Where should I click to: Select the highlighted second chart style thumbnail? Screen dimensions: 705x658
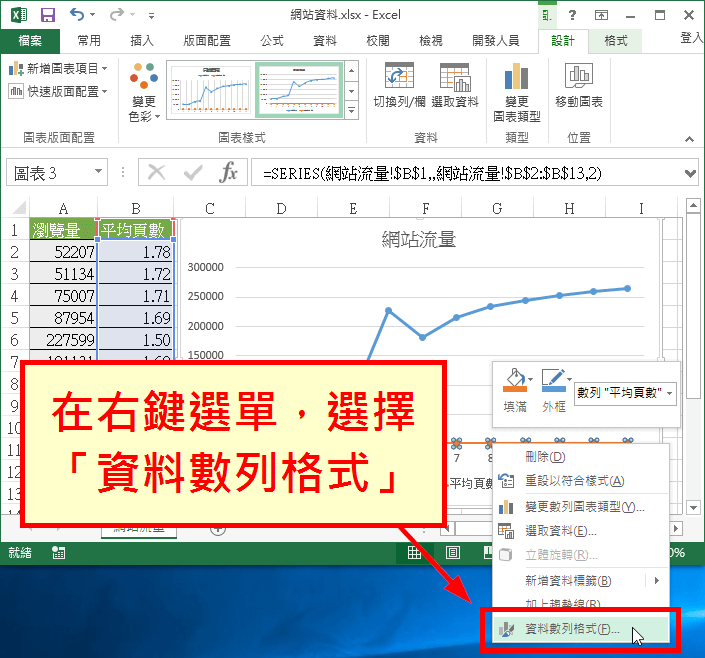pos(299,90)
